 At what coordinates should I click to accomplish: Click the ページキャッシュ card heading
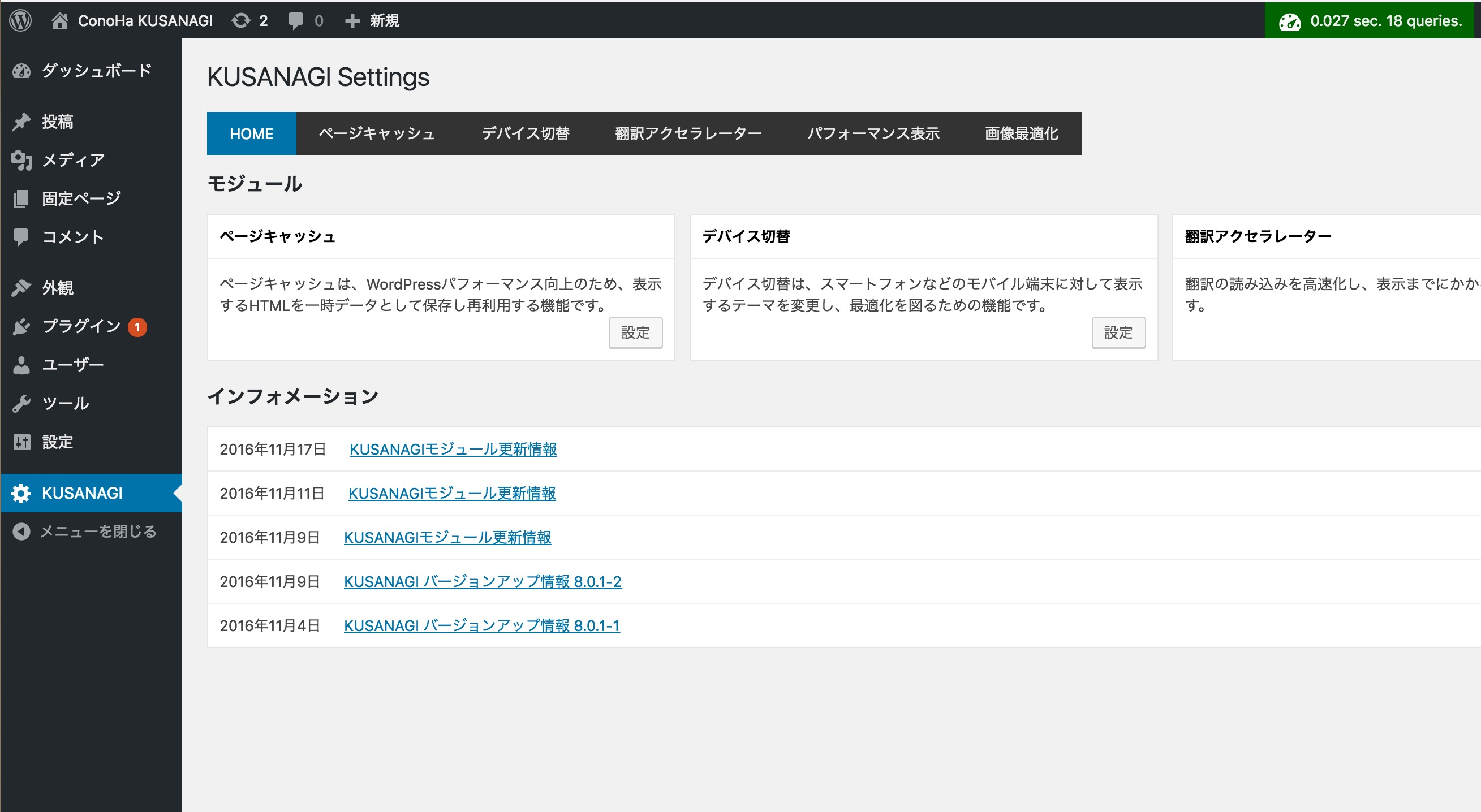click(277, 237)
